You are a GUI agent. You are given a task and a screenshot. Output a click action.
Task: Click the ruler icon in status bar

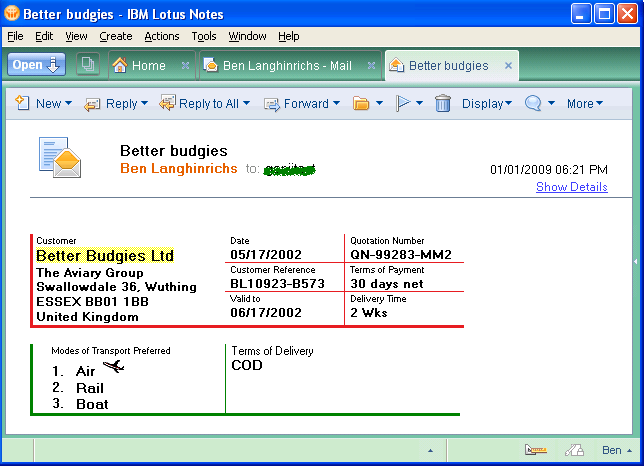click(574, 450)
